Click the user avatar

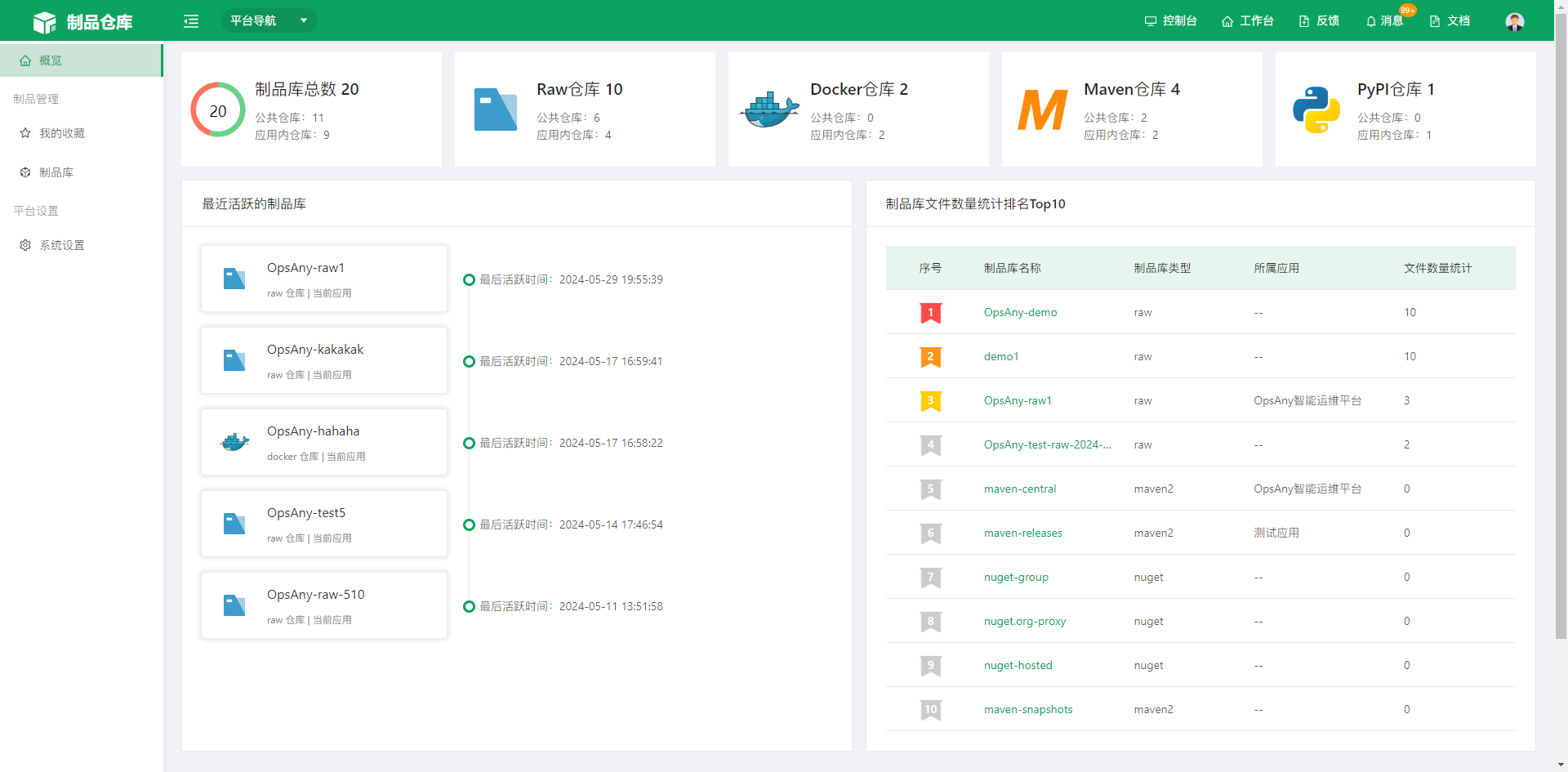pyautogui.click(x=1515, y=22)
